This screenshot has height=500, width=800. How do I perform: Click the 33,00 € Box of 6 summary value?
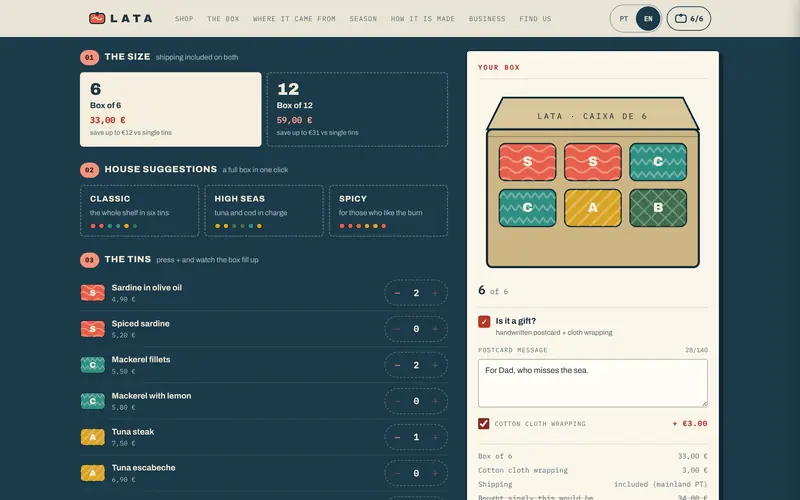692,456
